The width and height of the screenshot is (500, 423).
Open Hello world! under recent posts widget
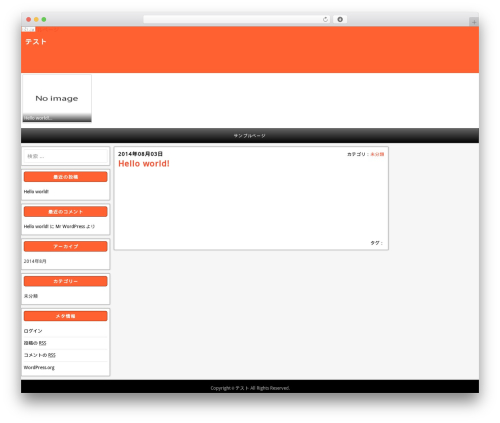(x=36, y=191)
